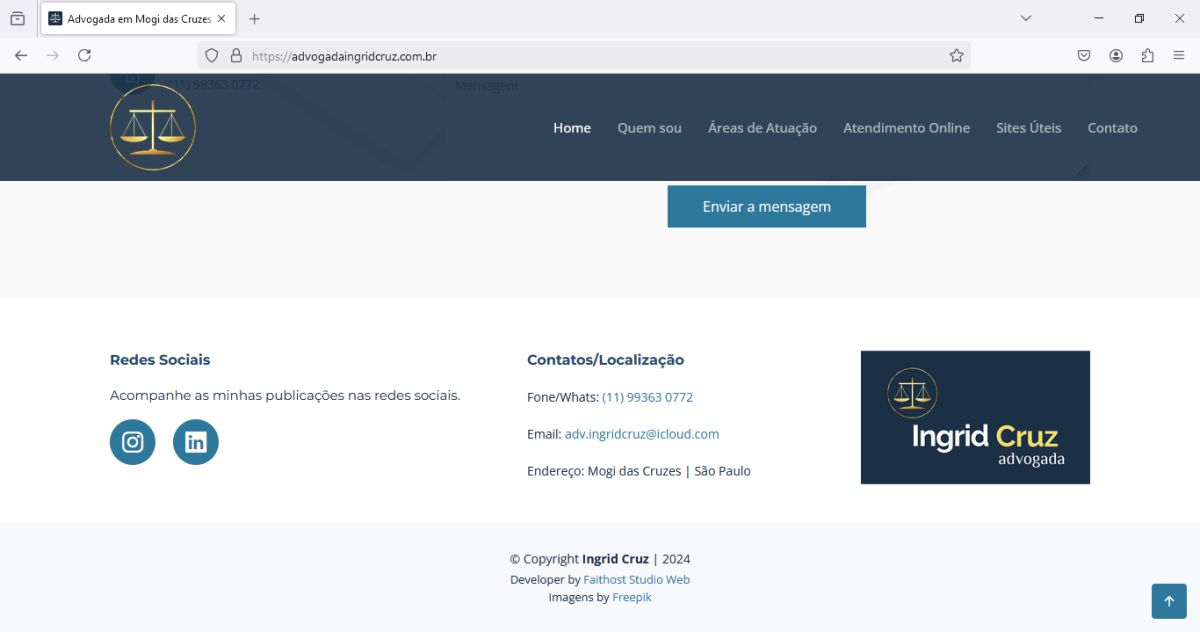Viewport: 1200px width, 632px height.
Task: Click the golden scales logo in header
Action: [153, 127]
